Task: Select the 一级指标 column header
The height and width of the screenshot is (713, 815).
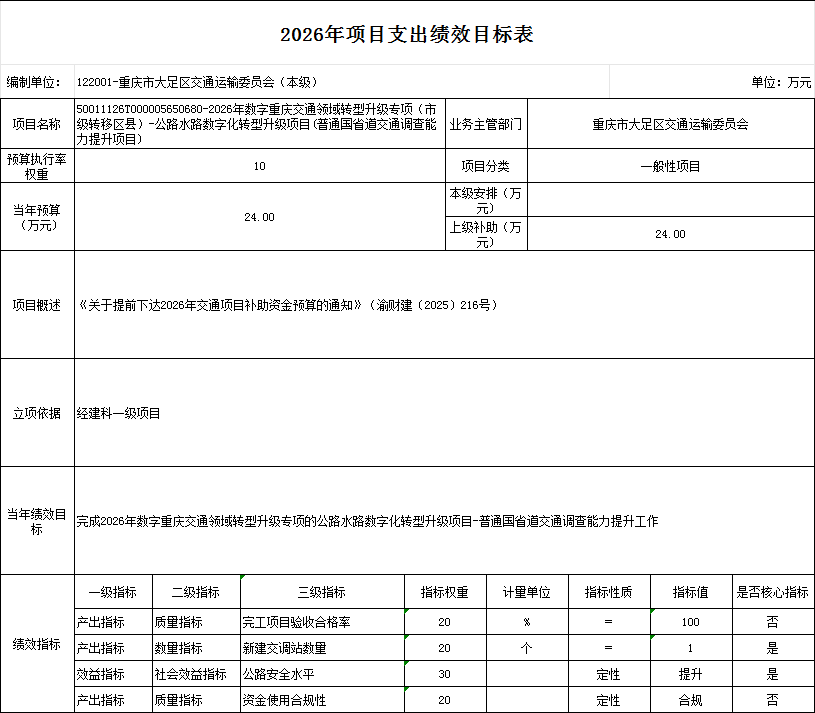Action: pyautogui.click(x=111, y=594)
